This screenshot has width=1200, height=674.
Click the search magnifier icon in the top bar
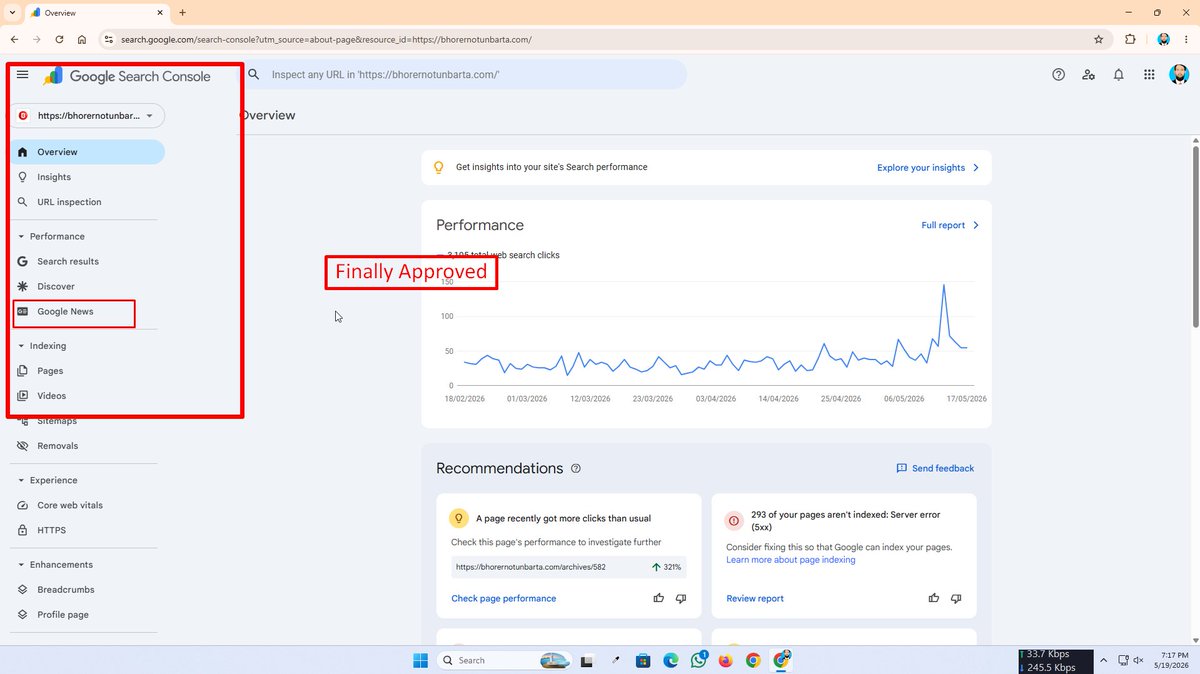(x=254, y=75)
